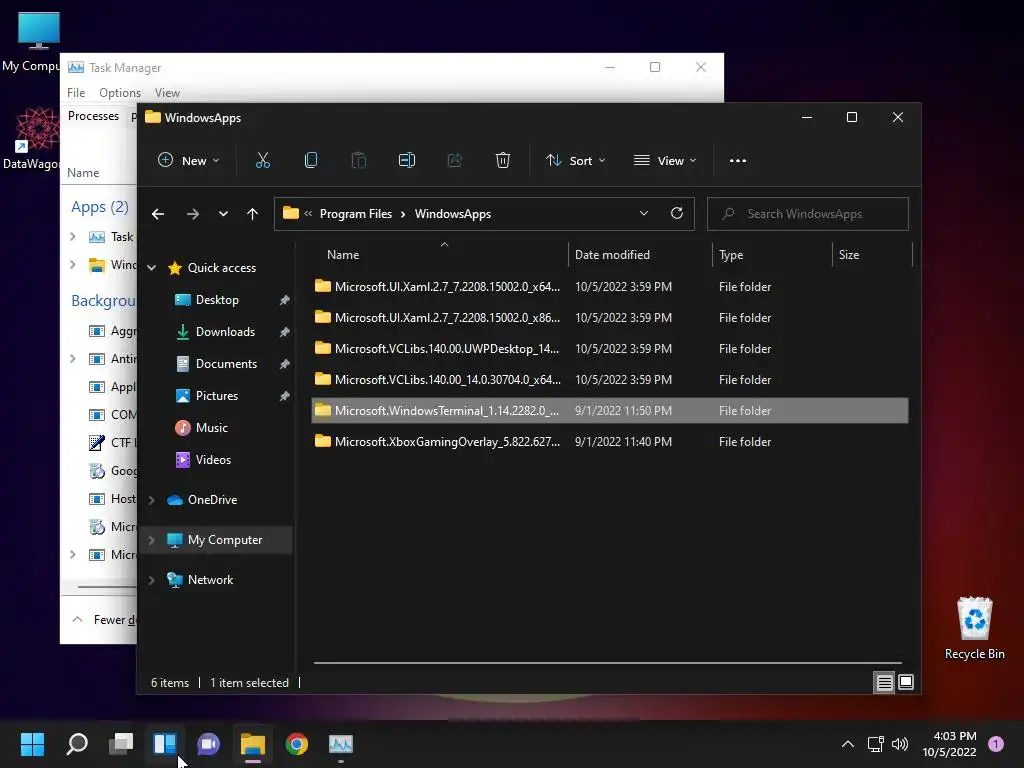This screenshot has height=768, width=1024.
Task: Click the Search WindowsApps field
Action: tap(808, 214)
